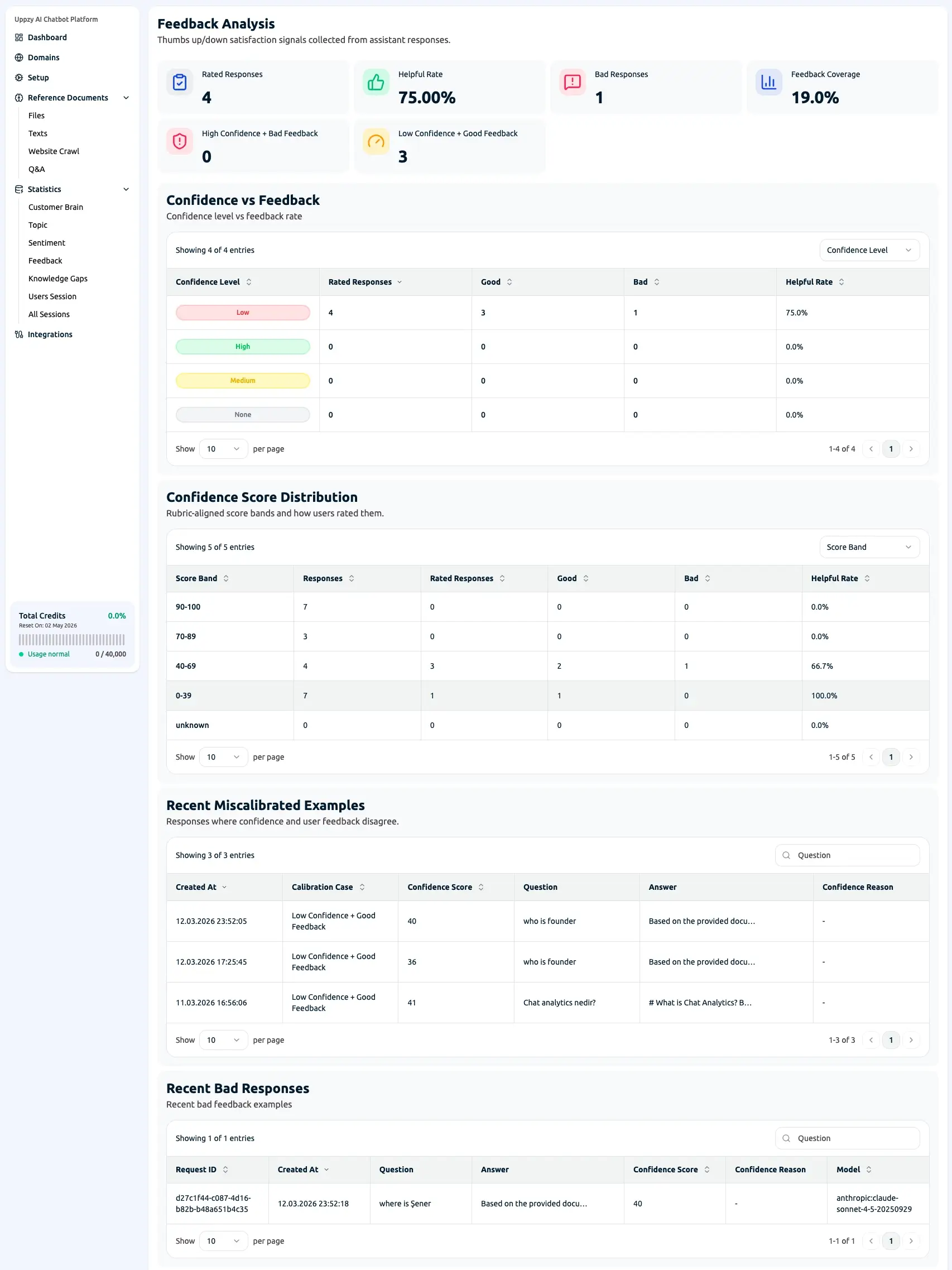The image size is (952, 1270).
Task: Open Knowledge Gaps in the sidebar
Action: click(x=58, y=279)
